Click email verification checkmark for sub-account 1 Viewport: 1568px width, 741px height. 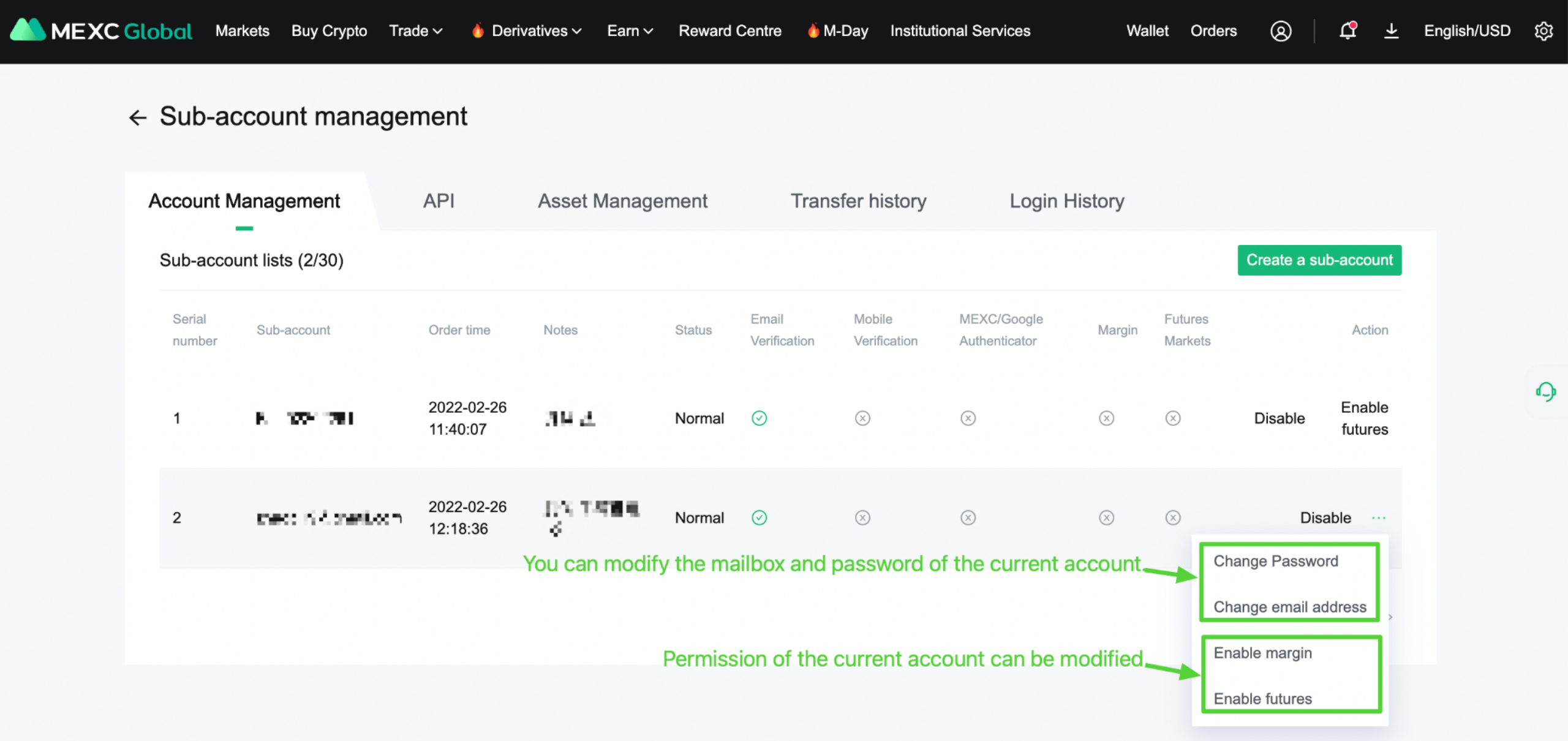pos(759,418)
